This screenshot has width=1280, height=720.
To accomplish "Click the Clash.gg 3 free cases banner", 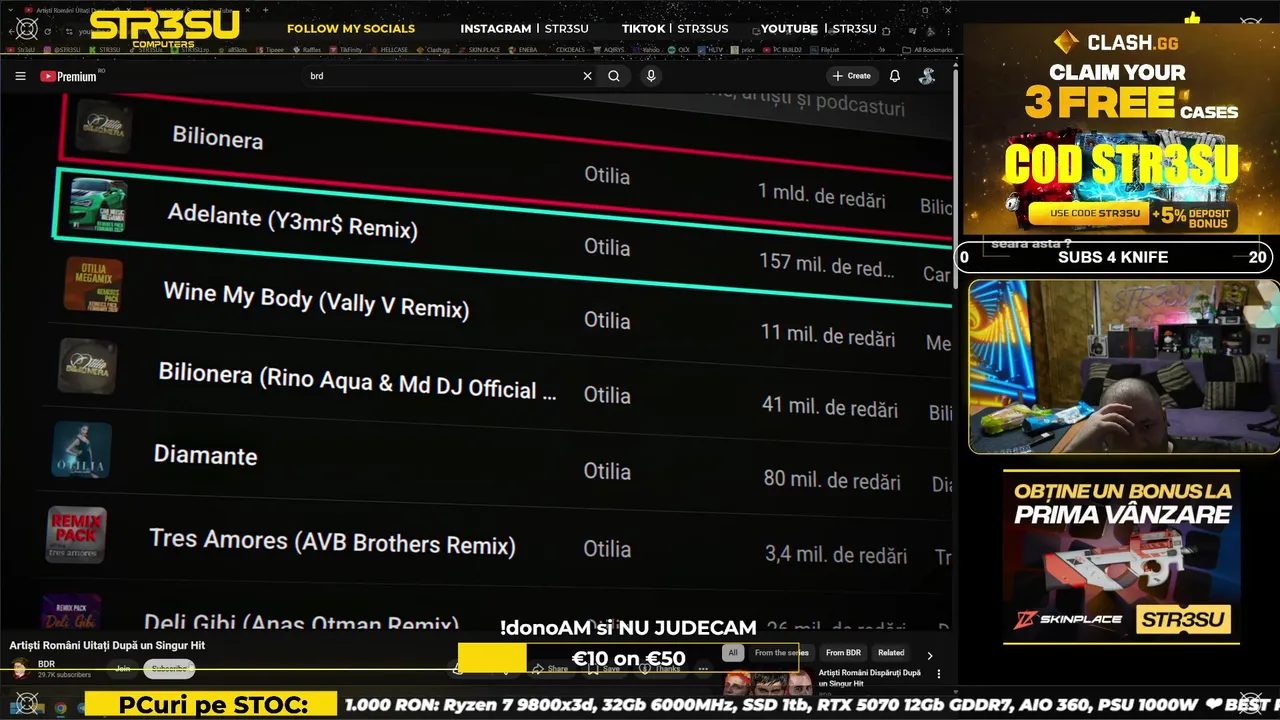I will coord(1121,130).
